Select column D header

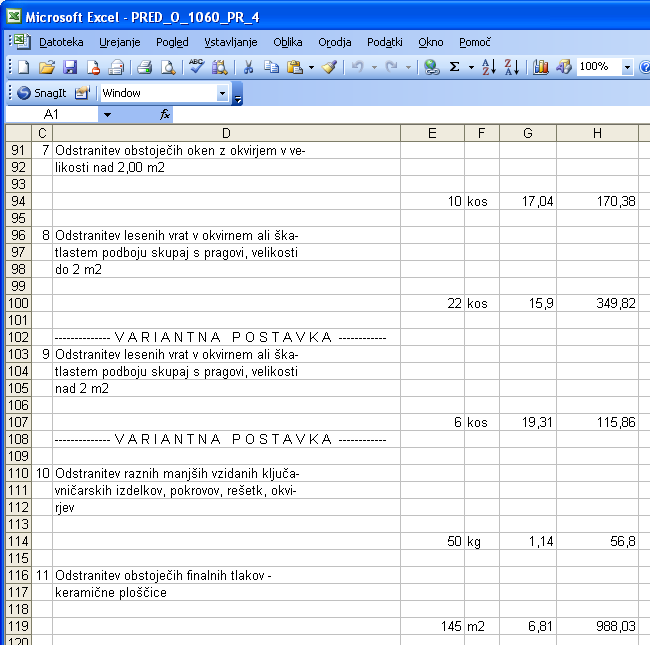pos(226,133)
